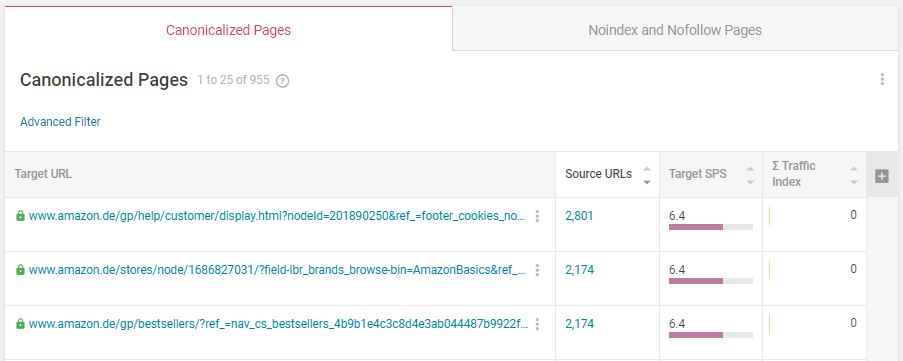
Task: Open the stores/node 2,174 source URLs count
Action: 579,270
